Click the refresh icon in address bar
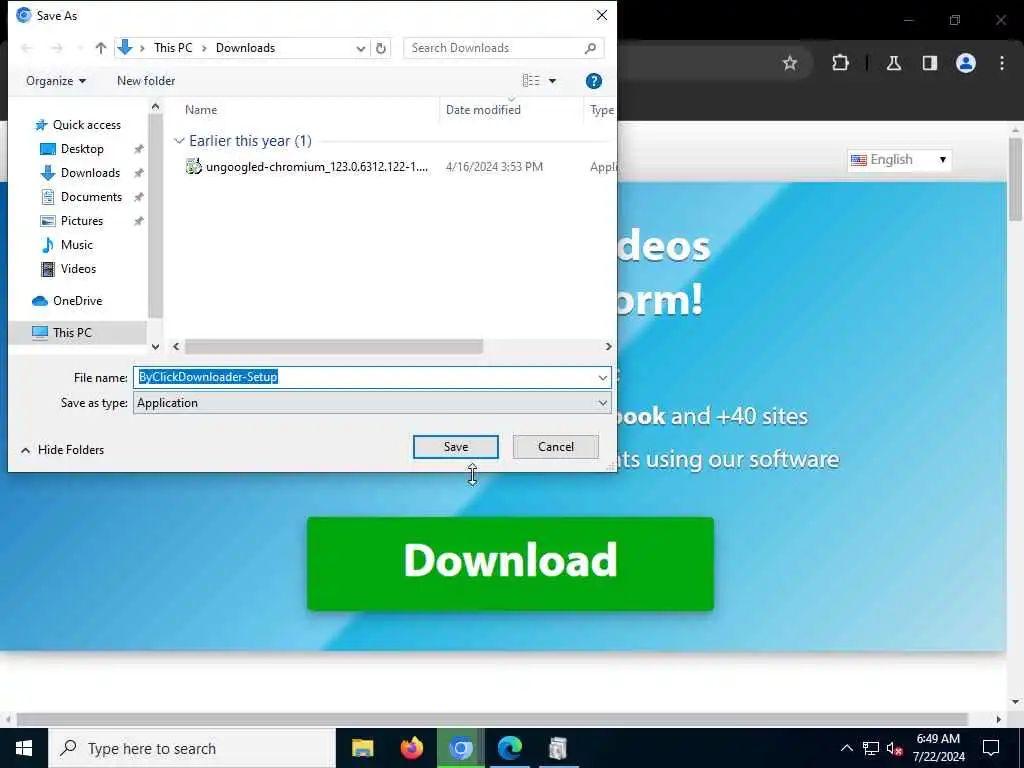The image size is (1024, 768). click(x=381, y=48)
